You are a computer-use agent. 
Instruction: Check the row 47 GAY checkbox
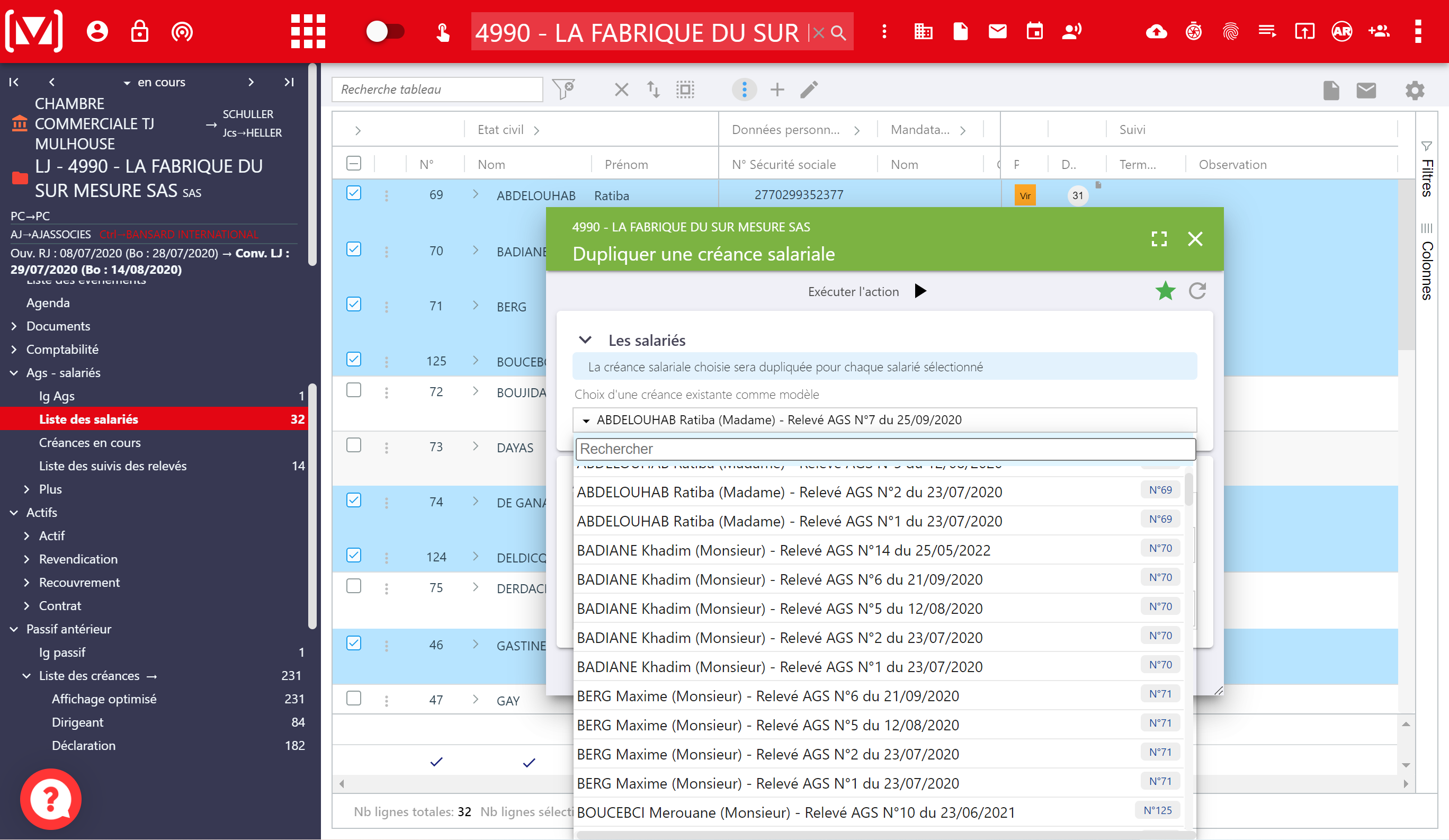354,699
